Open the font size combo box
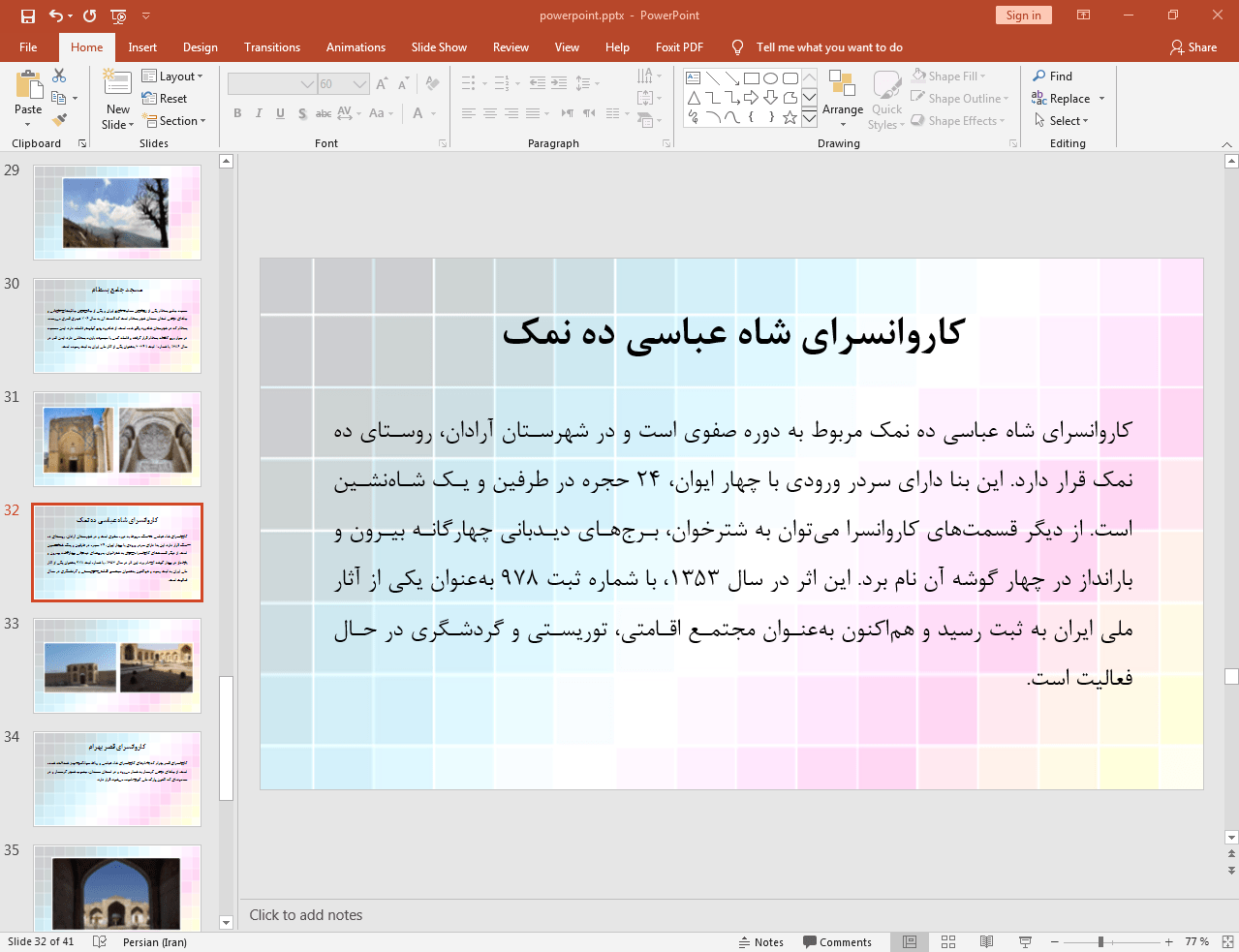The width and height of the screenshot is (1239, 952). [x=344, y=84]
